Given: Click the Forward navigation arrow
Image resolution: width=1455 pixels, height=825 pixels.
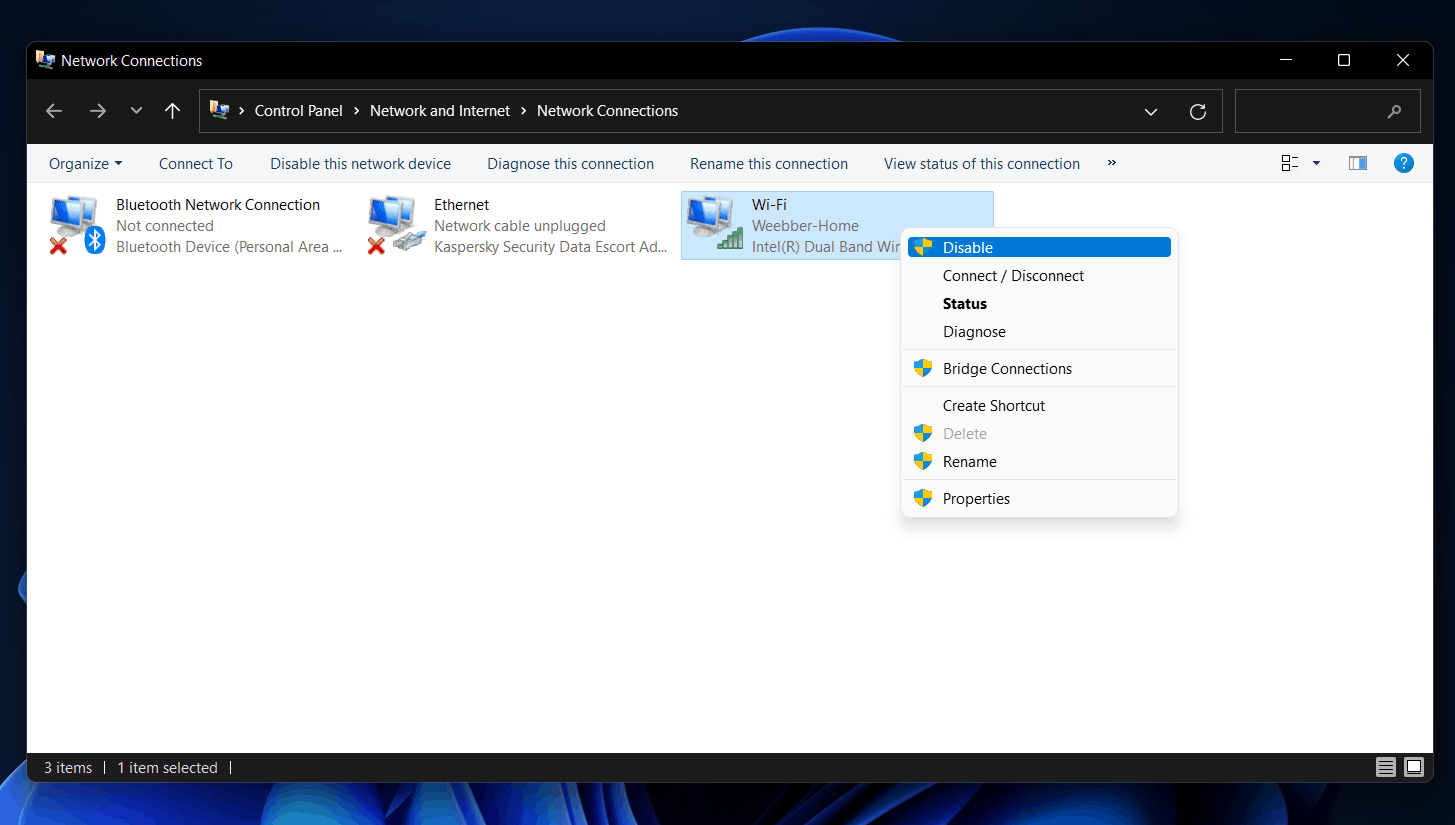Looking at the screenshot, I should pos(97,111).
